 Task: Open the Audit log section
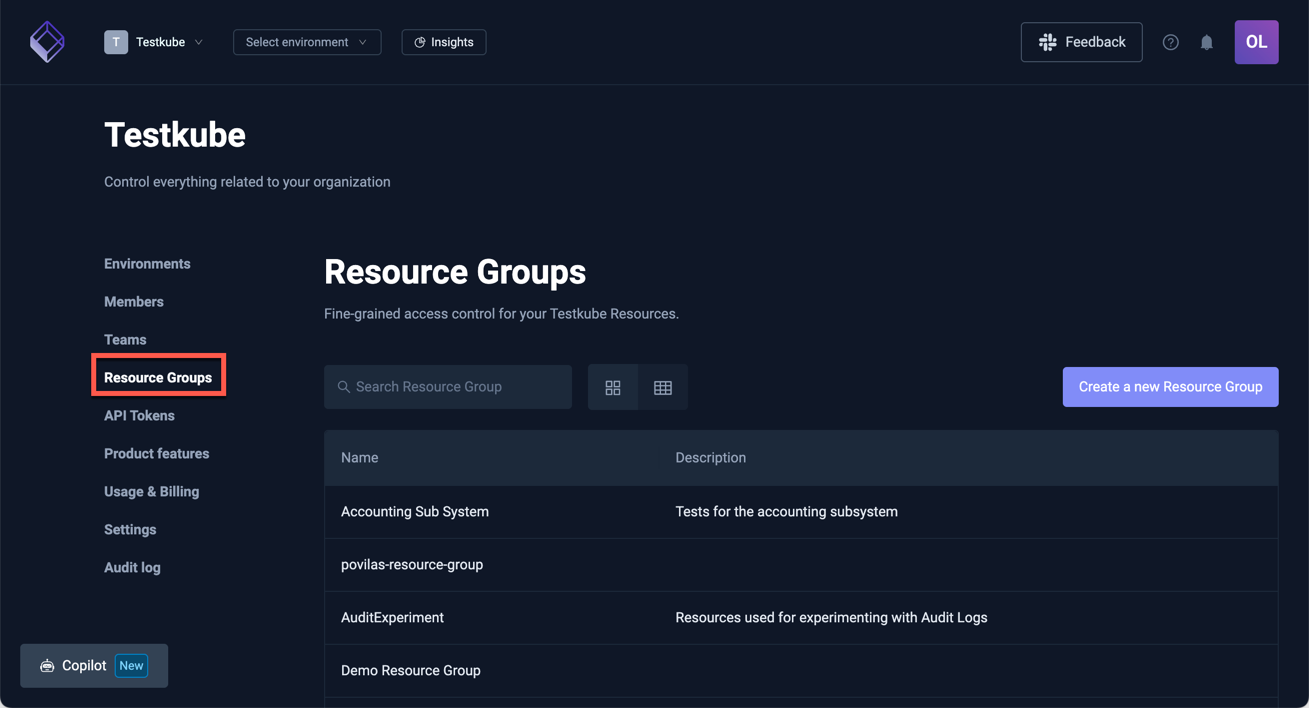(x=132, y=567)
